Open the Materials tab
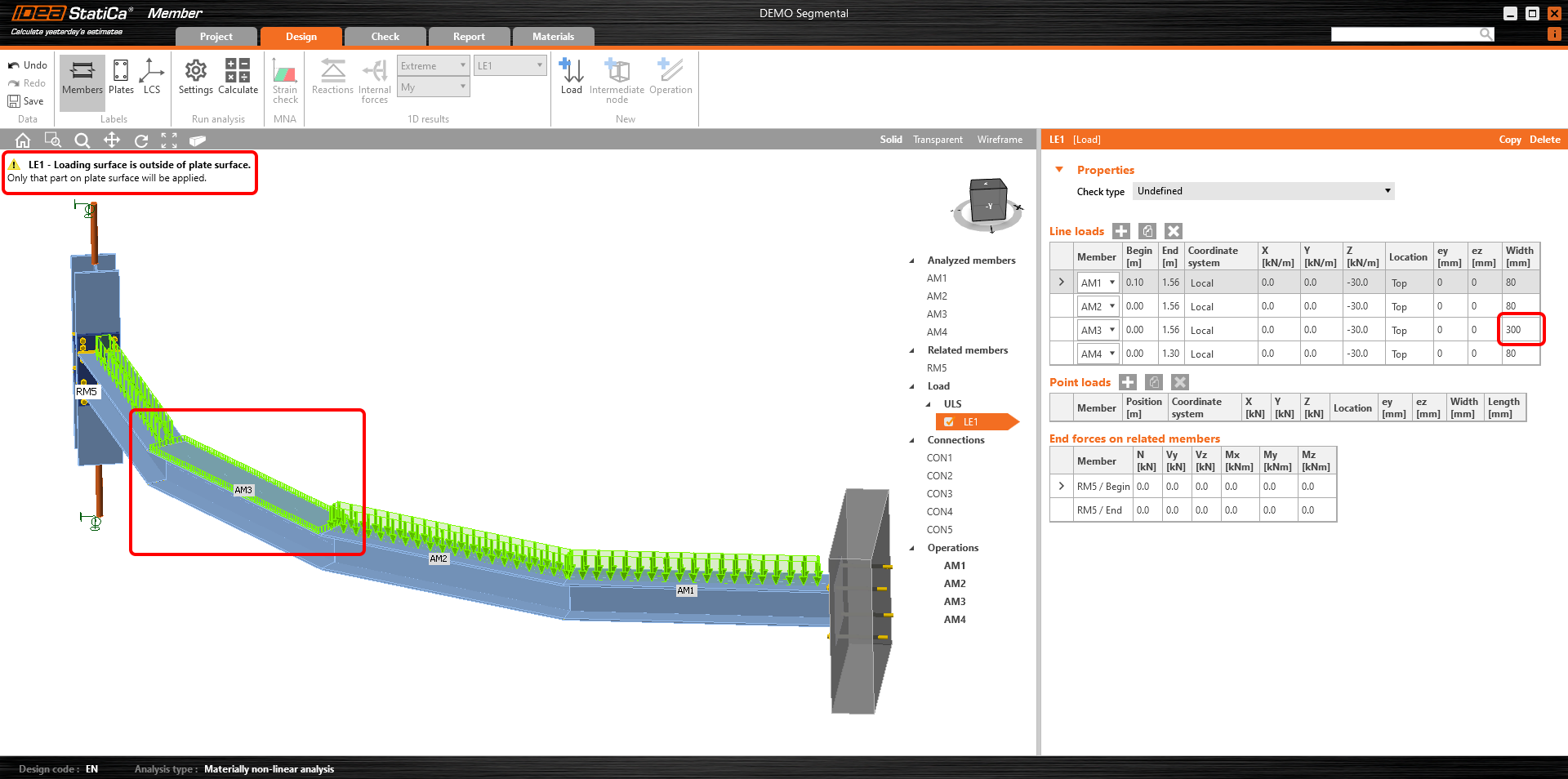The width and height of the screenshot is (1568, 779). [x=553, y=37]
